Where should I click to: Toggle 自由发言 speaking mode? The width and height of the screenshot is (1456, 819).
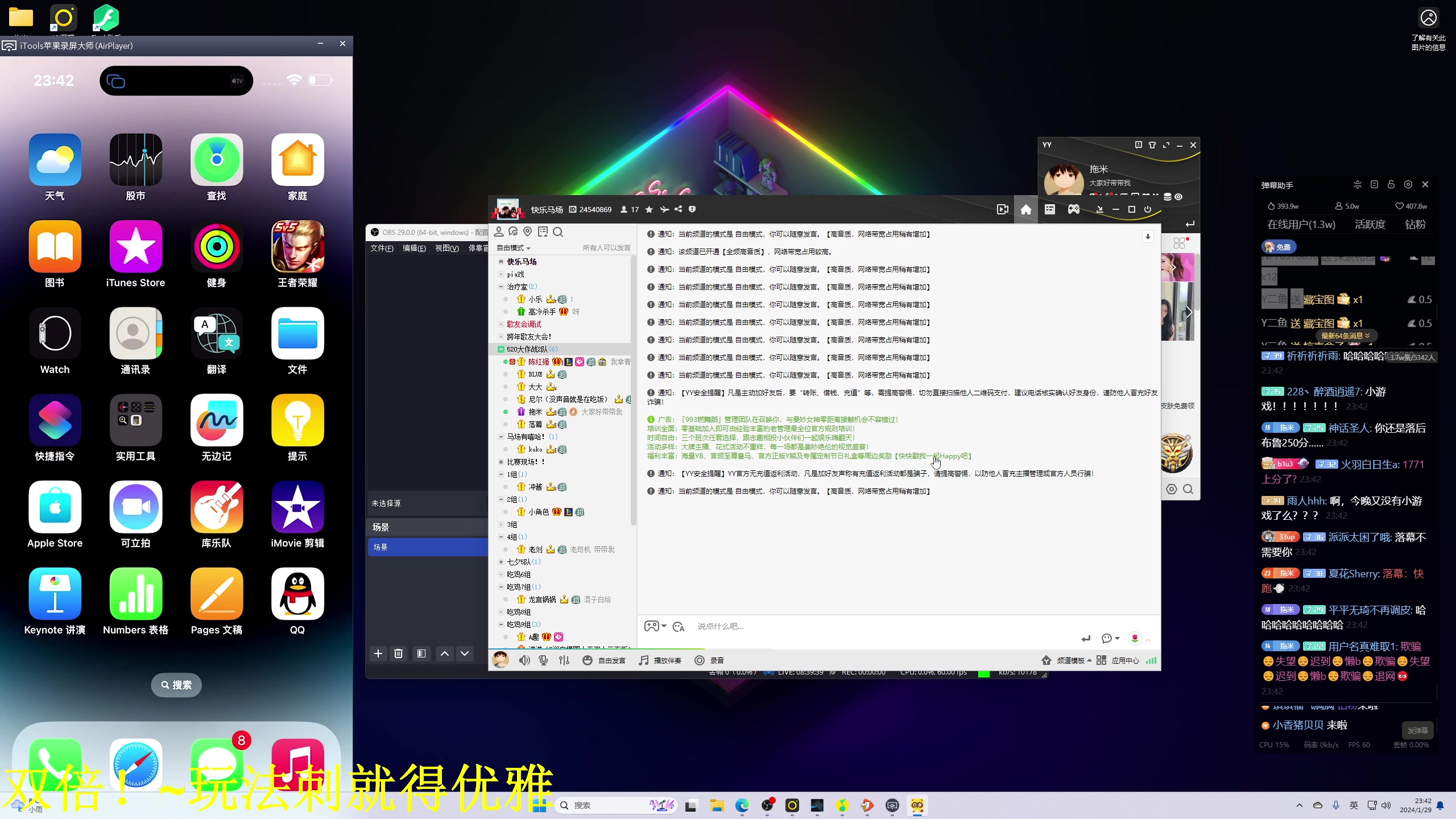click(x=604, y=660)
